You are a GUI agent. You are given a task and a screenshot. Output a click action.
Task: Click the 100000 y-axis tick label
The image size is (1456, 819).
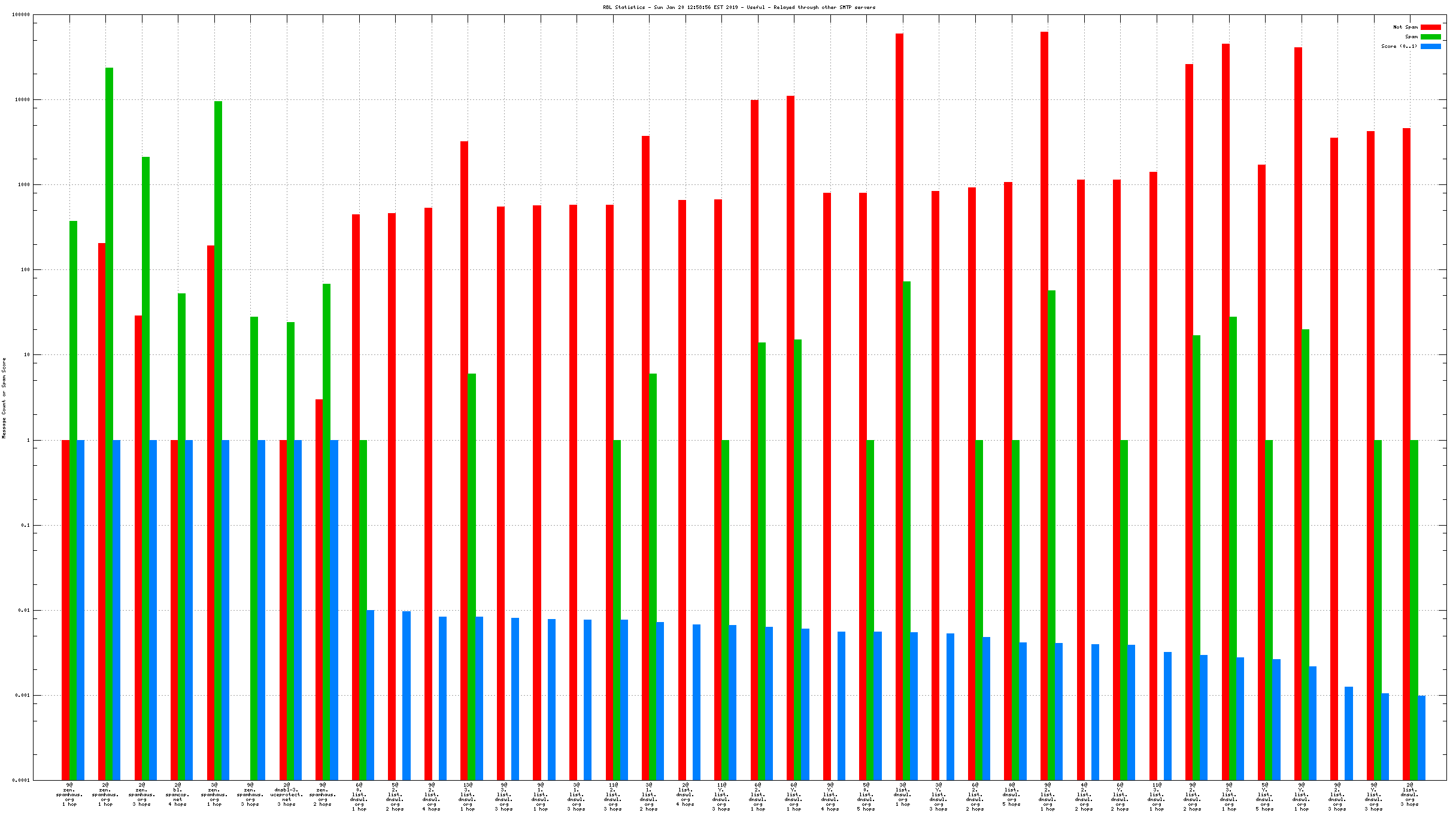[x=21, y=15]
